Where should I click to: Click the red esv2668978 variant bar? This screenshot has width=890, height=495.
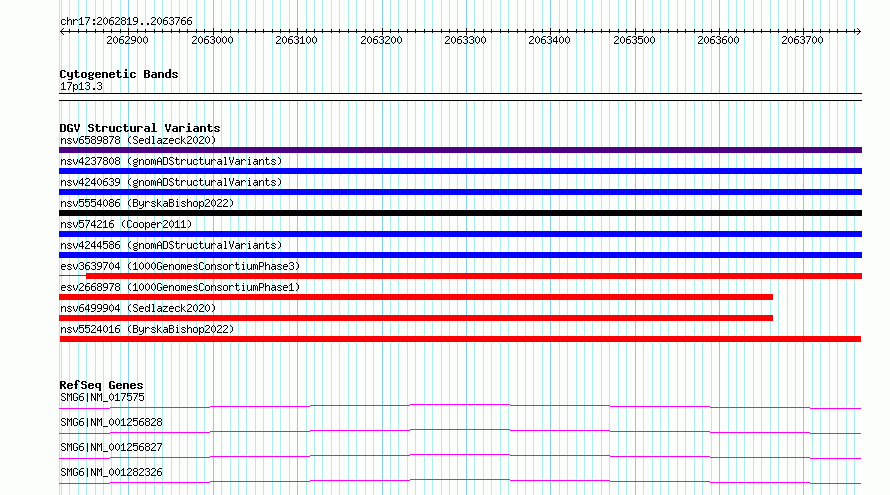[416, 297]
